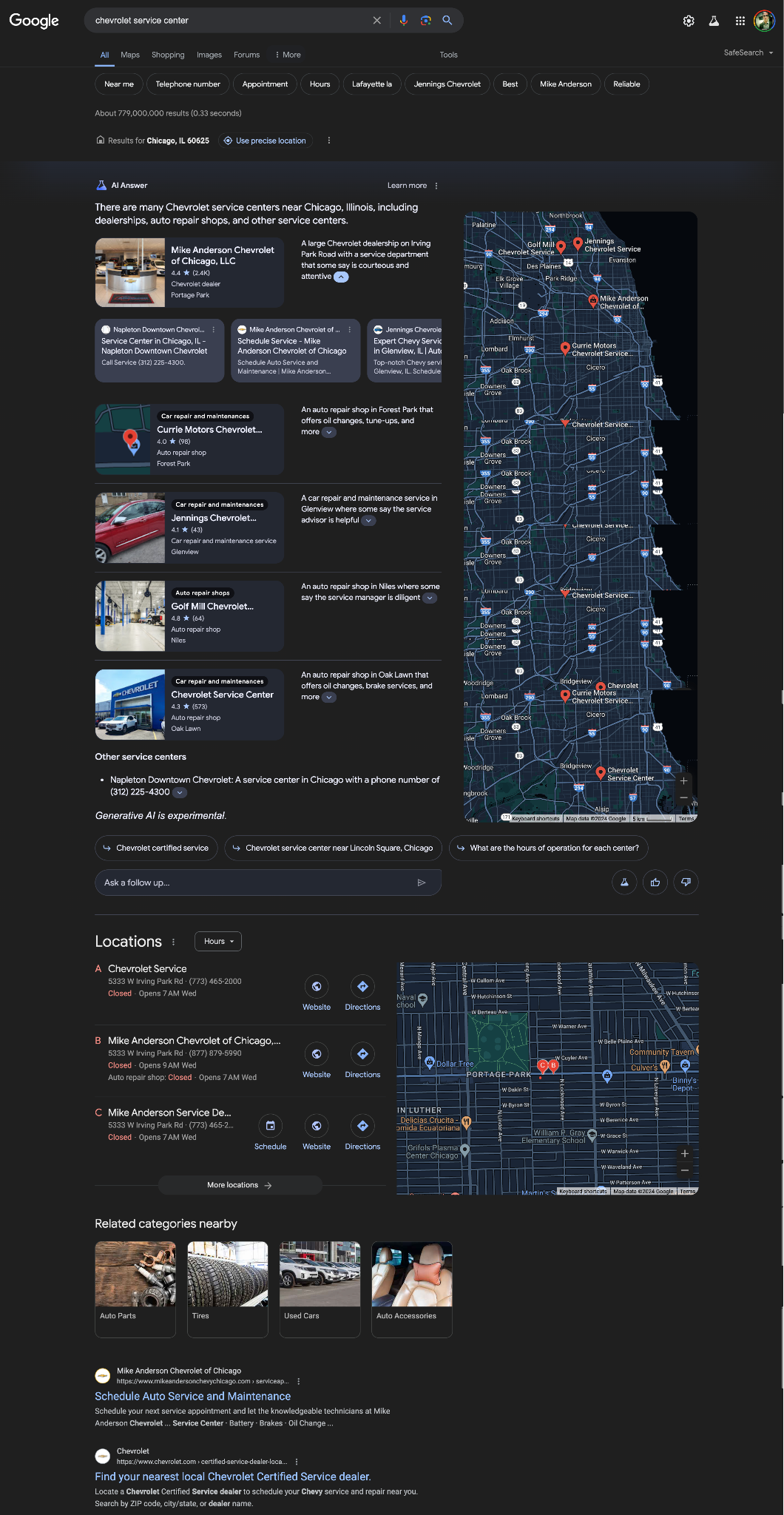
Task: Expand the More search types menu
Action: [288, 55]
